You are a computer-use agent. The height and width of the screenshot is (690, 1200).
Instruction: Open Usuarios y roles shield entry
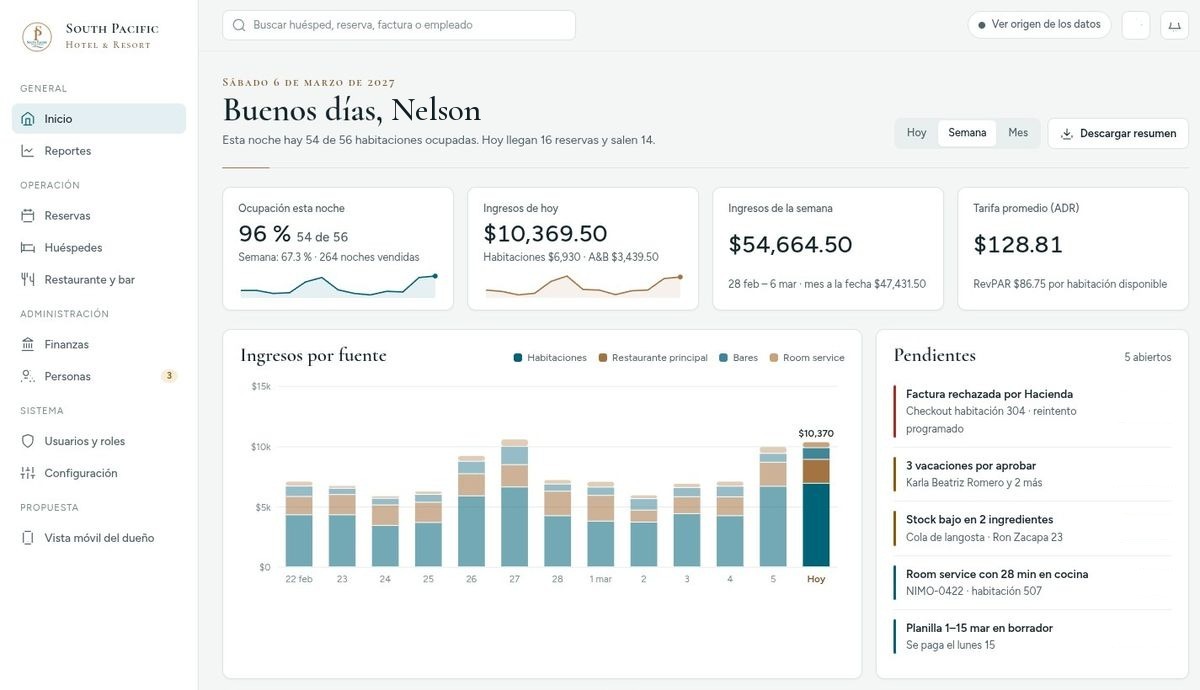tap(98, 441)
